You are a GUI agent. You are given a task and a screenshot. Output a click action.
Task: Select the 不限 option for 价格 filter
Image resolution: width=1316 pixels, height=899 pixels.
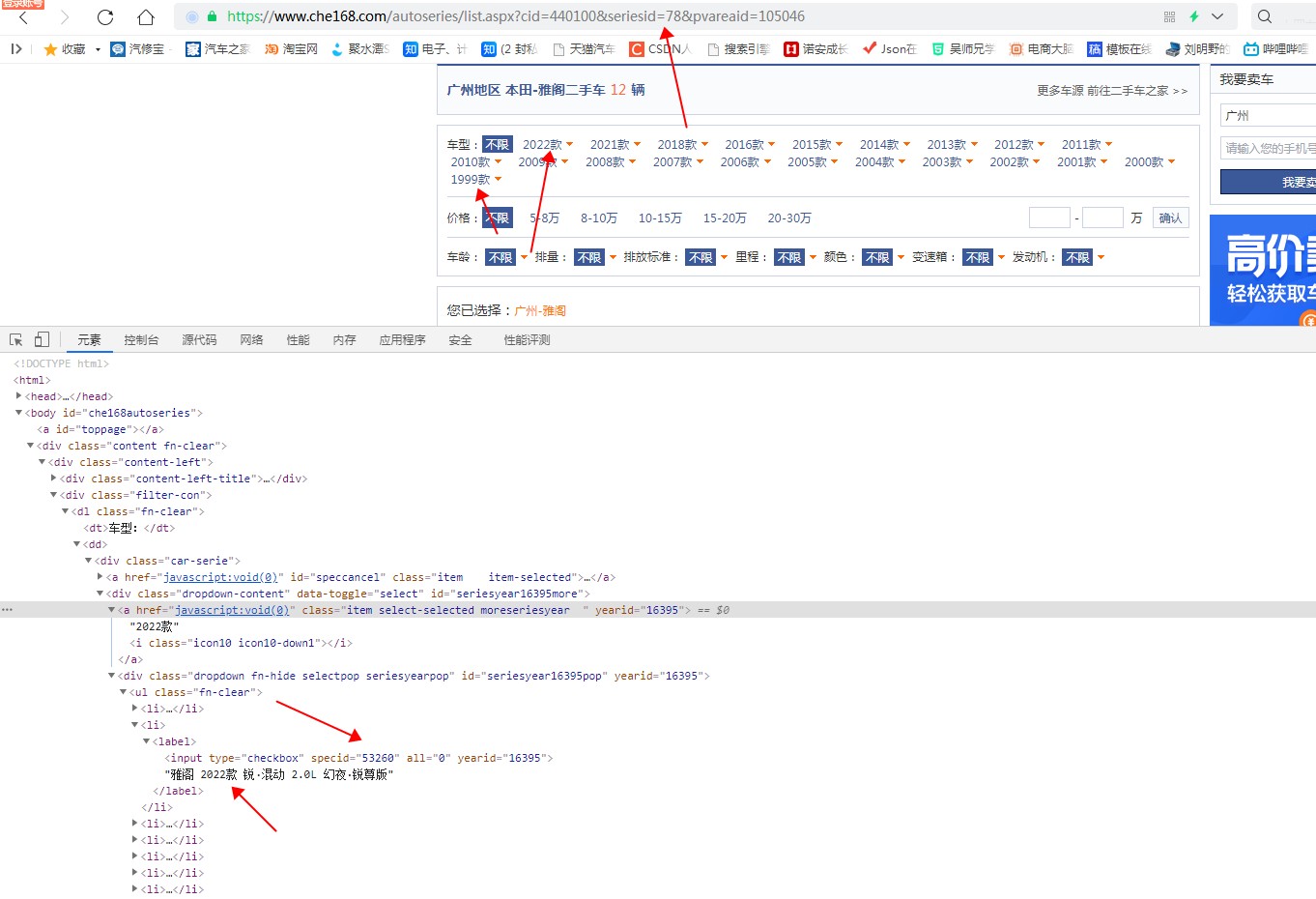click(x=497, y=217)
